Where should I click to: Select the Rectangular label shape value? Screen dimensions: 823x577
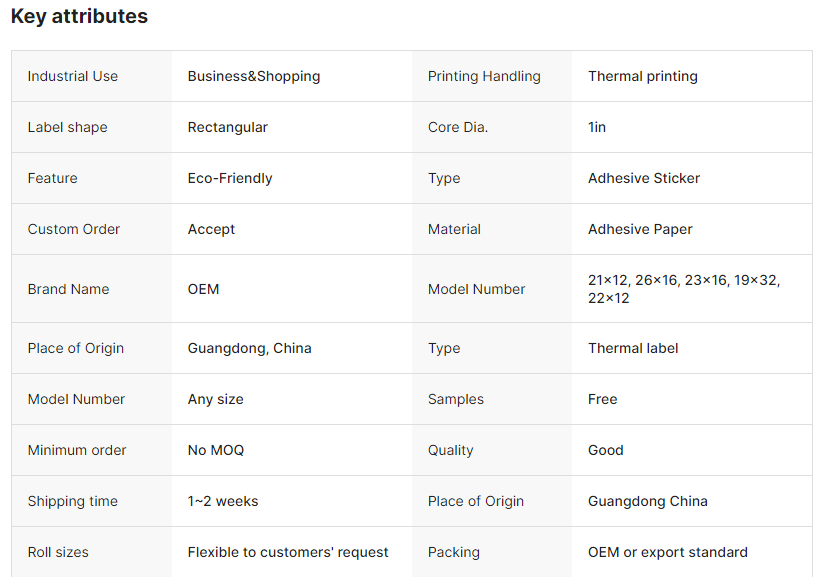coord(227,127)
